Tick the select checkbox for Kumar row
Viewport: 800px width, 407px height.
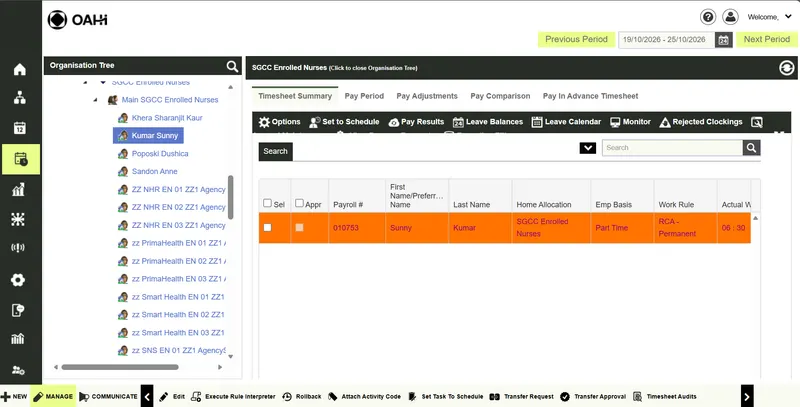pos(267,227)
